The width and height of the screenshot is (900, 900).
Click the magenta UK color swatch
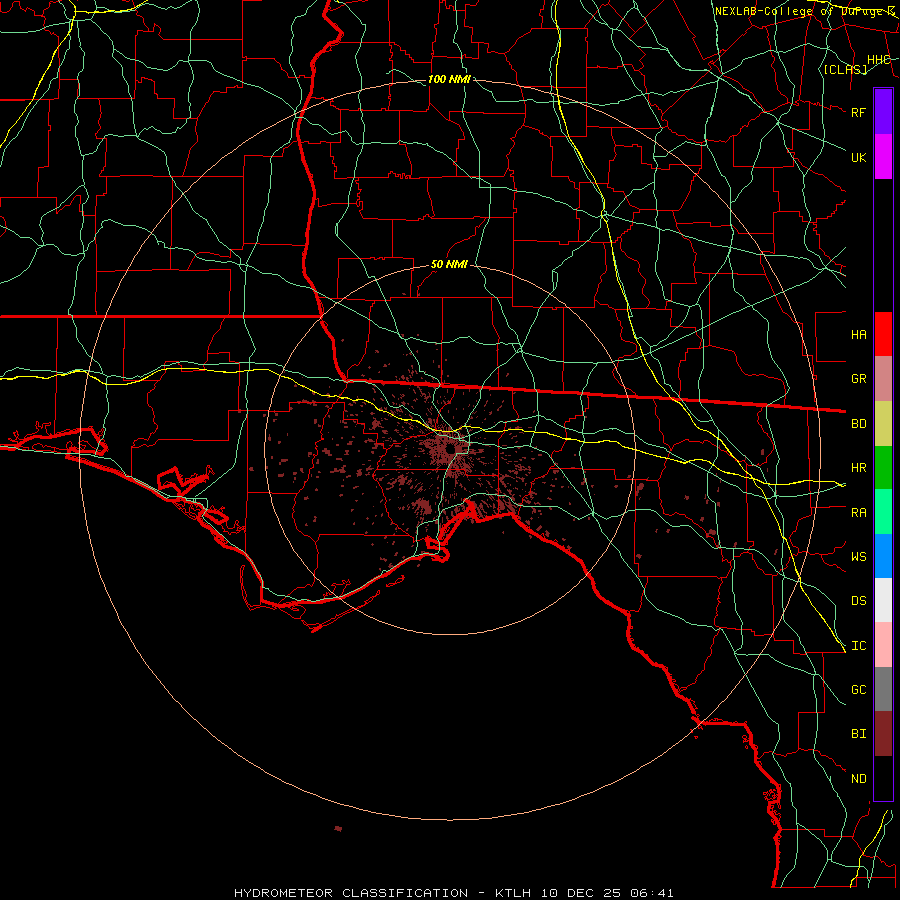883,157
